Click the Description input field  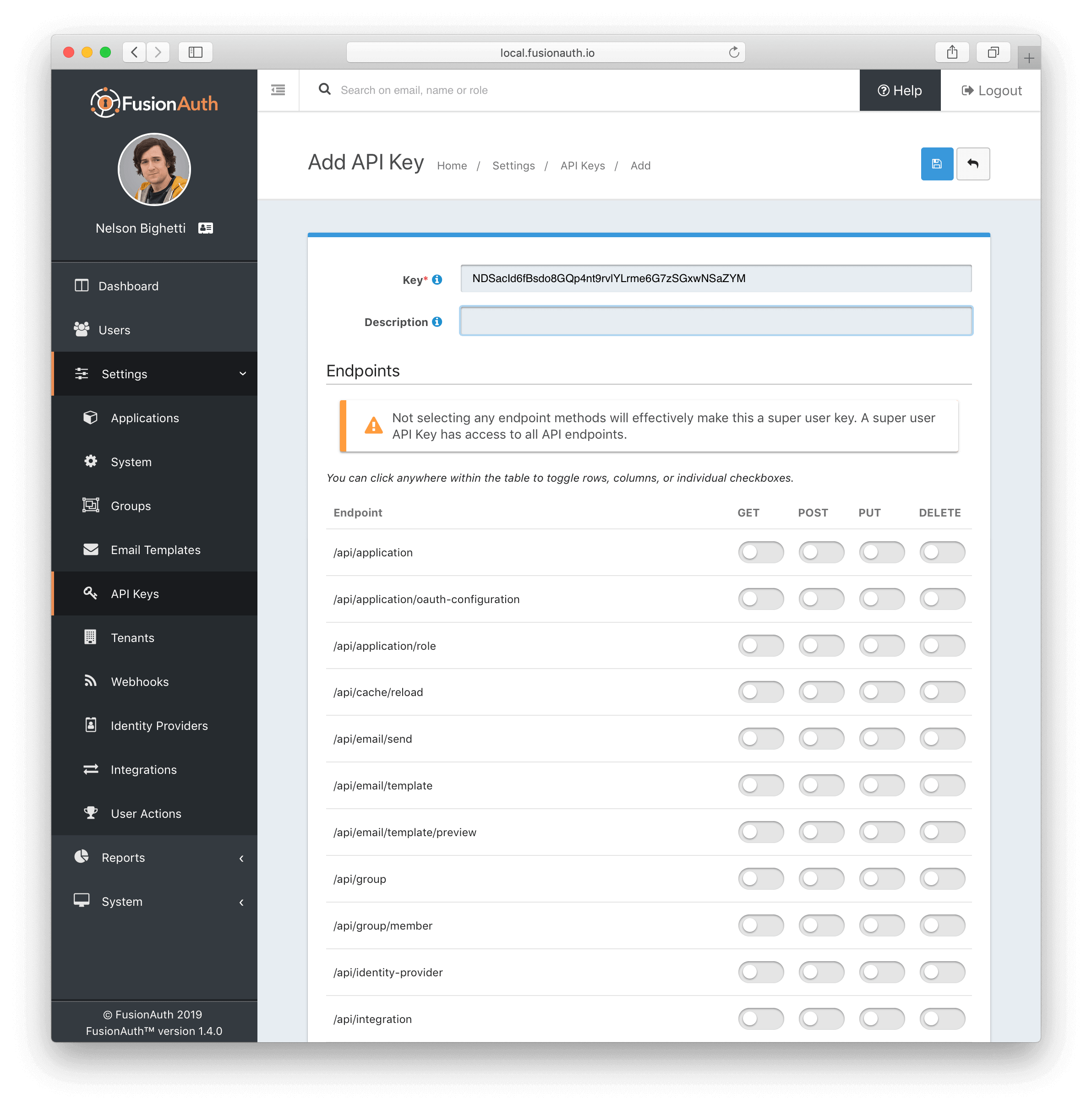click(x=716, y=321)
